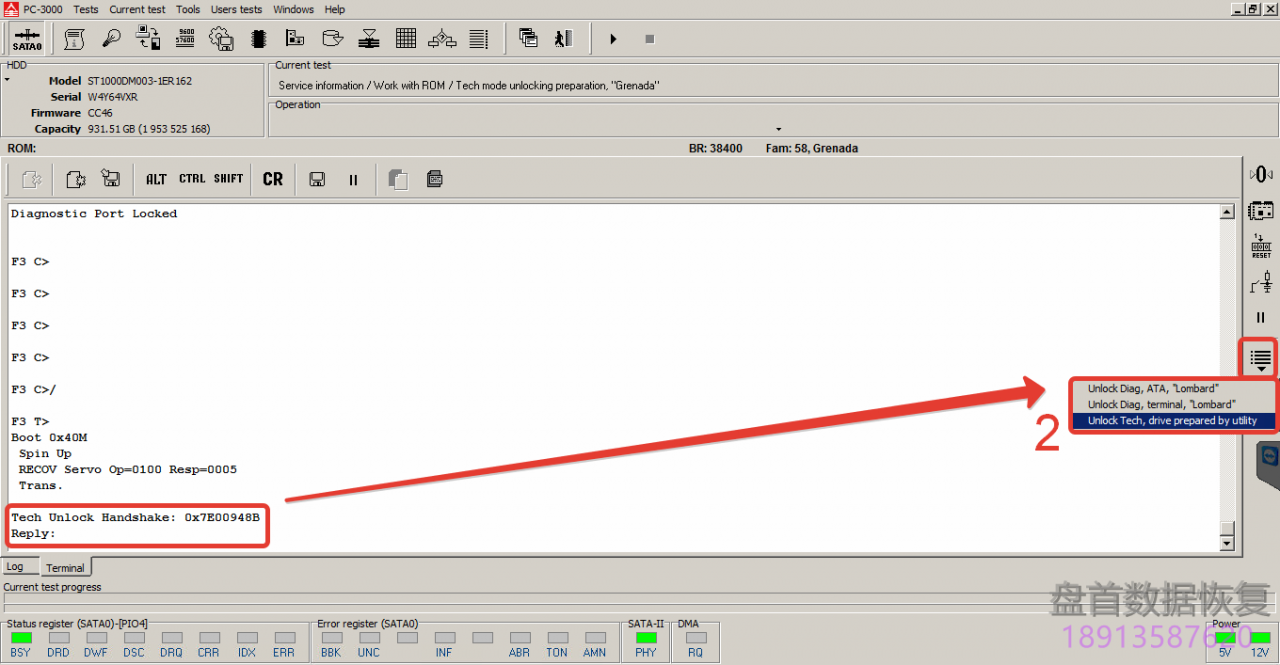The image size is (1280, 665).
Task: Toggle the ALT key modifier
Action: point(156,180)
